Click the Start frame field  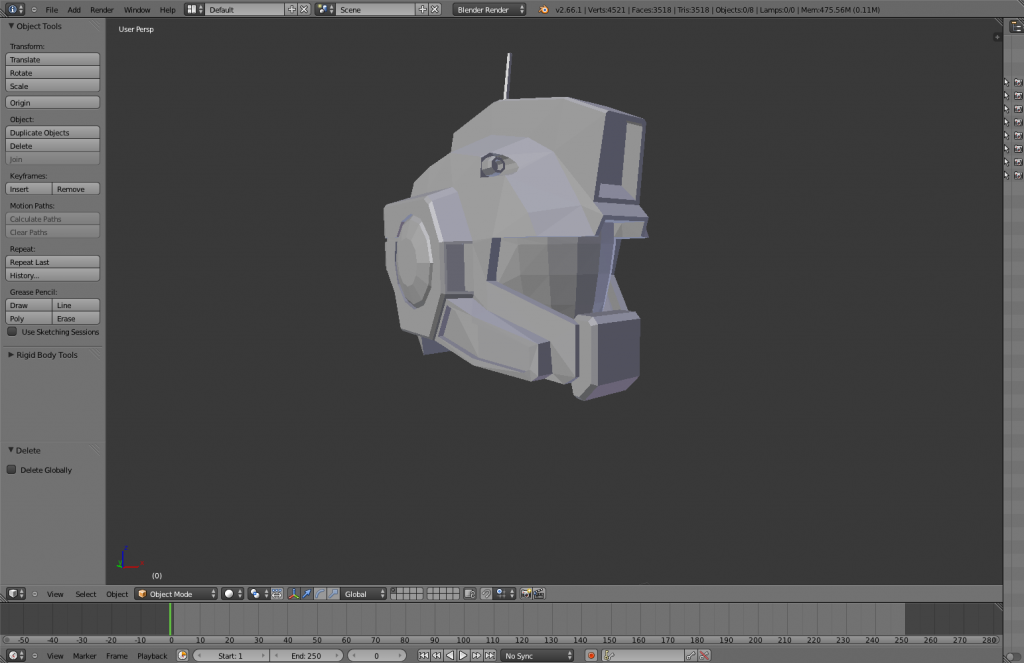tap(231, 655)
